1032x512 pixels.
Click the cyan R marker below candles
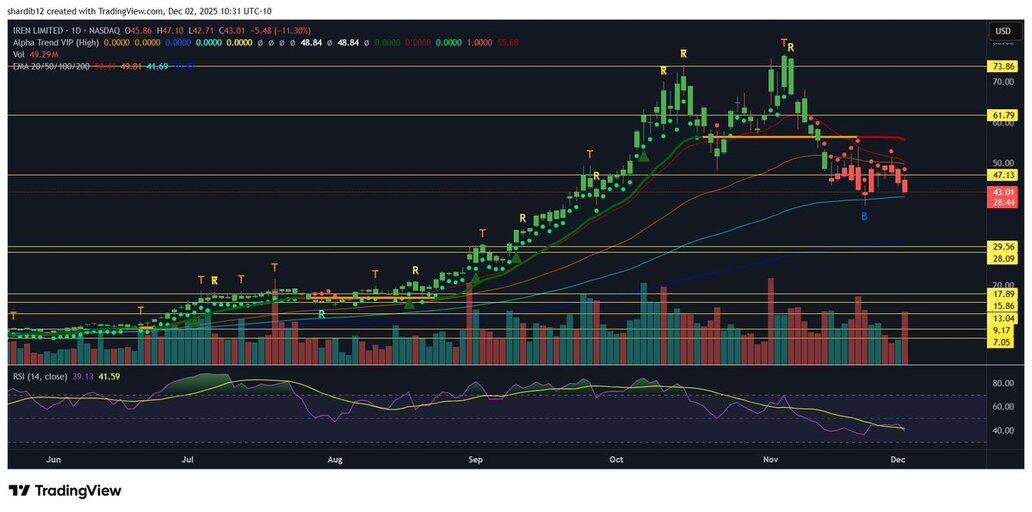click(321, 314)
